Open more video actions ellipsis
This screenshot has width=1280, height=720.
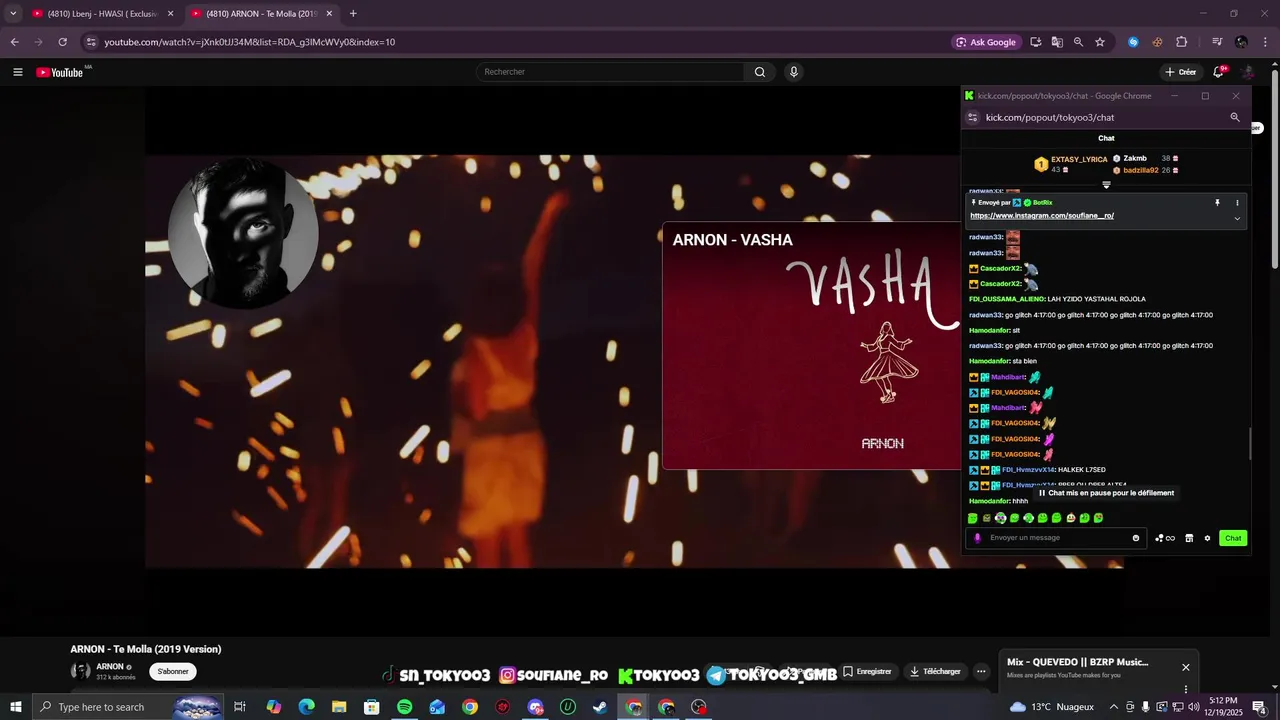click(981, 672)
